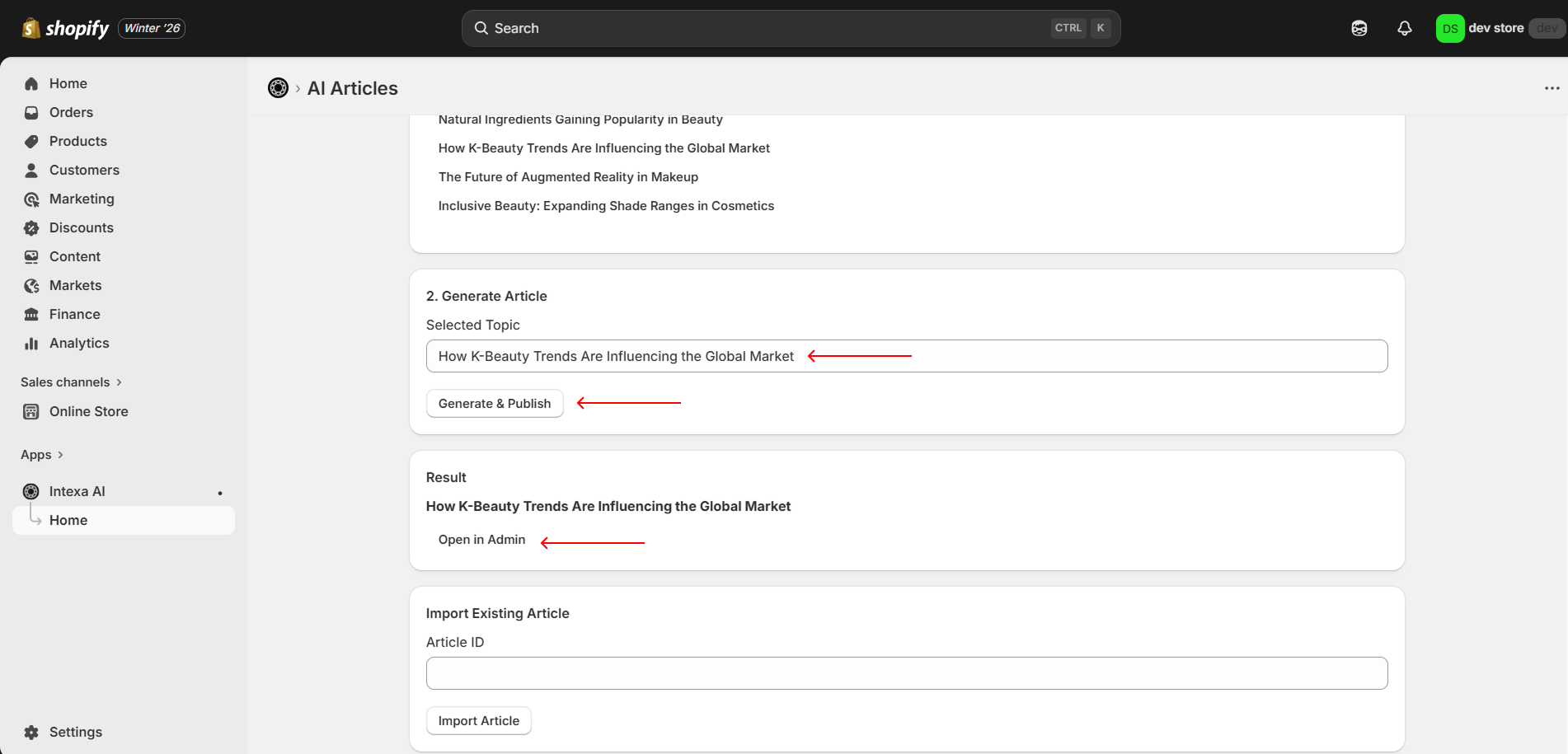The width and height of the screenshot is (1568, 754).
Task: Click the Intexa AI app icon in breadcrumb
Action: pyautogui.click(x=278, y=87)
